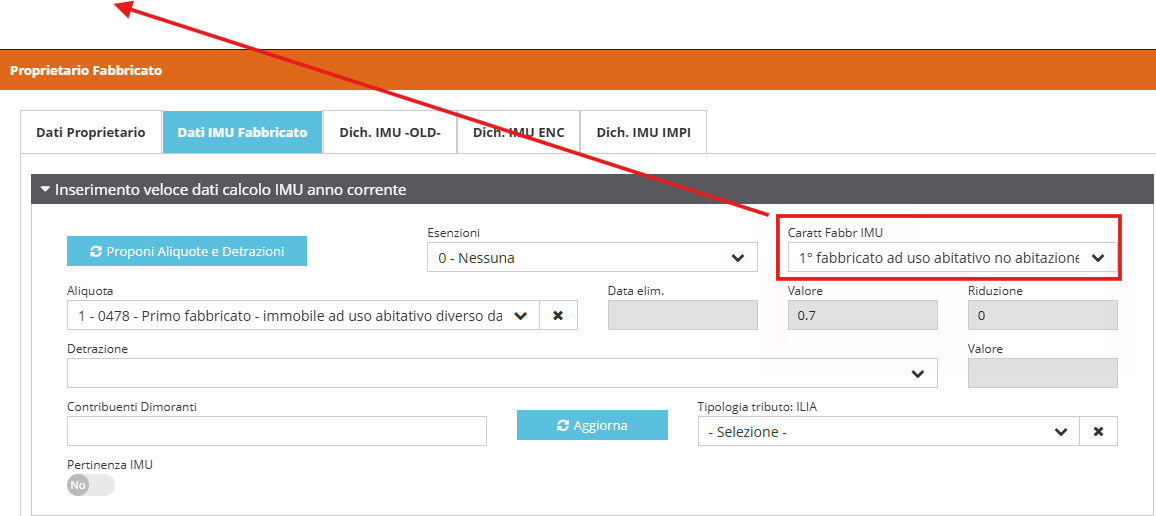Open the Dich. IMU -OLD- tab
The width and height of the screenshot is (1156, 516).
[390, 132]
